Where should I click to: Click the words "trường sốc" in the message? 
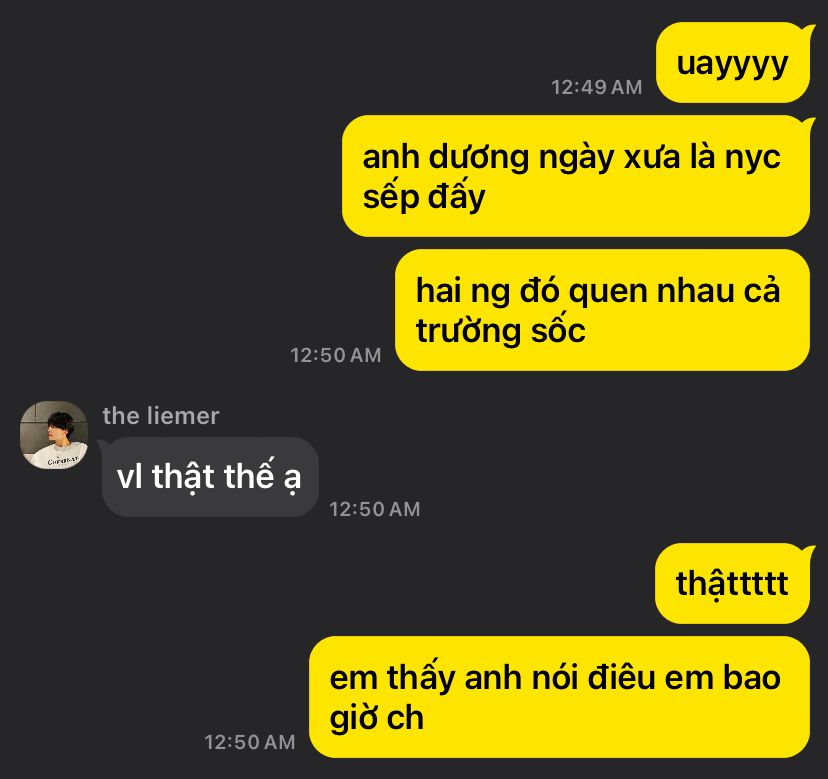click(x=501, y=331)
